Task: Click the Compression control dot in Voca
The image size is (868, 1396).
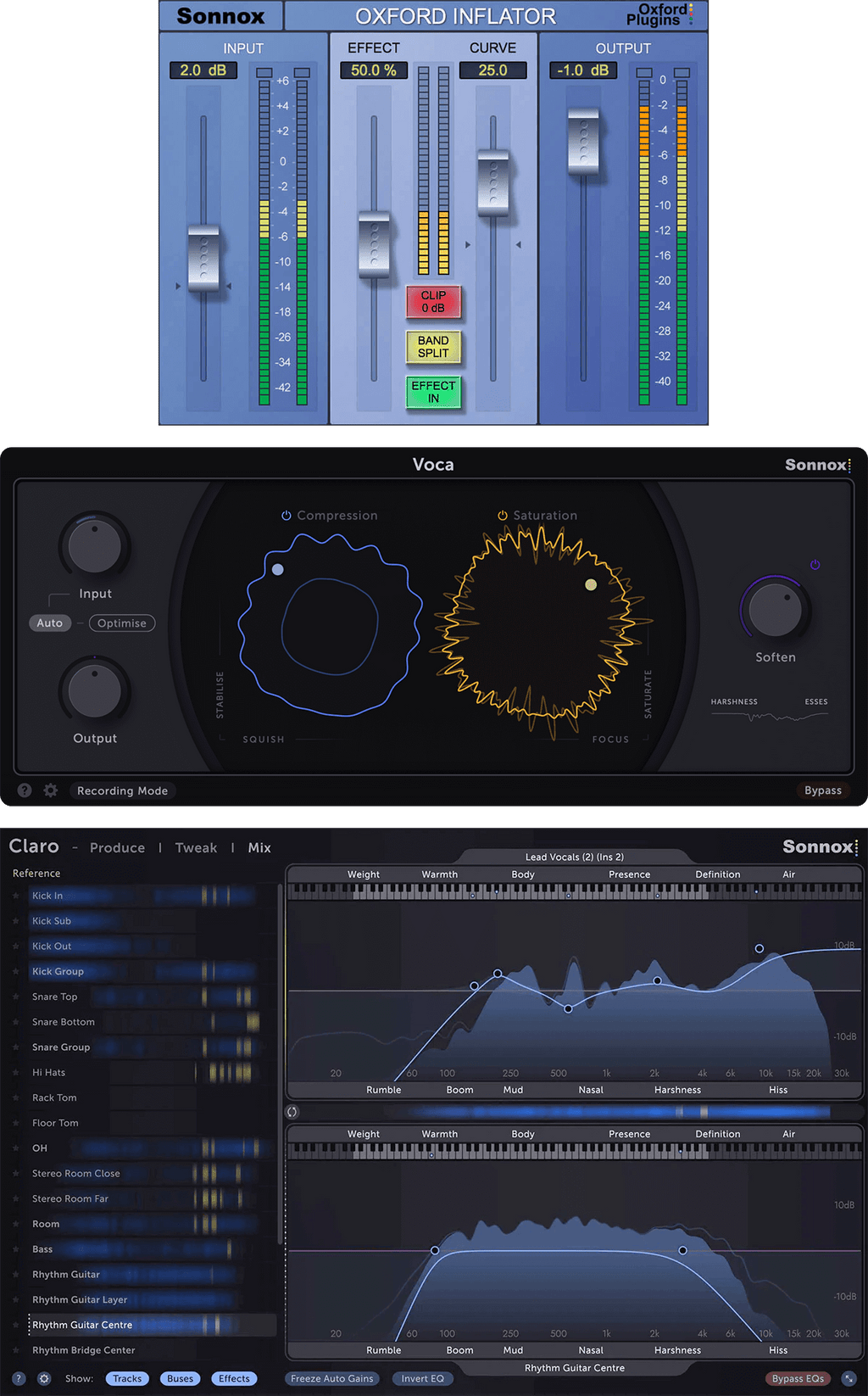Action: click(278, 570)
